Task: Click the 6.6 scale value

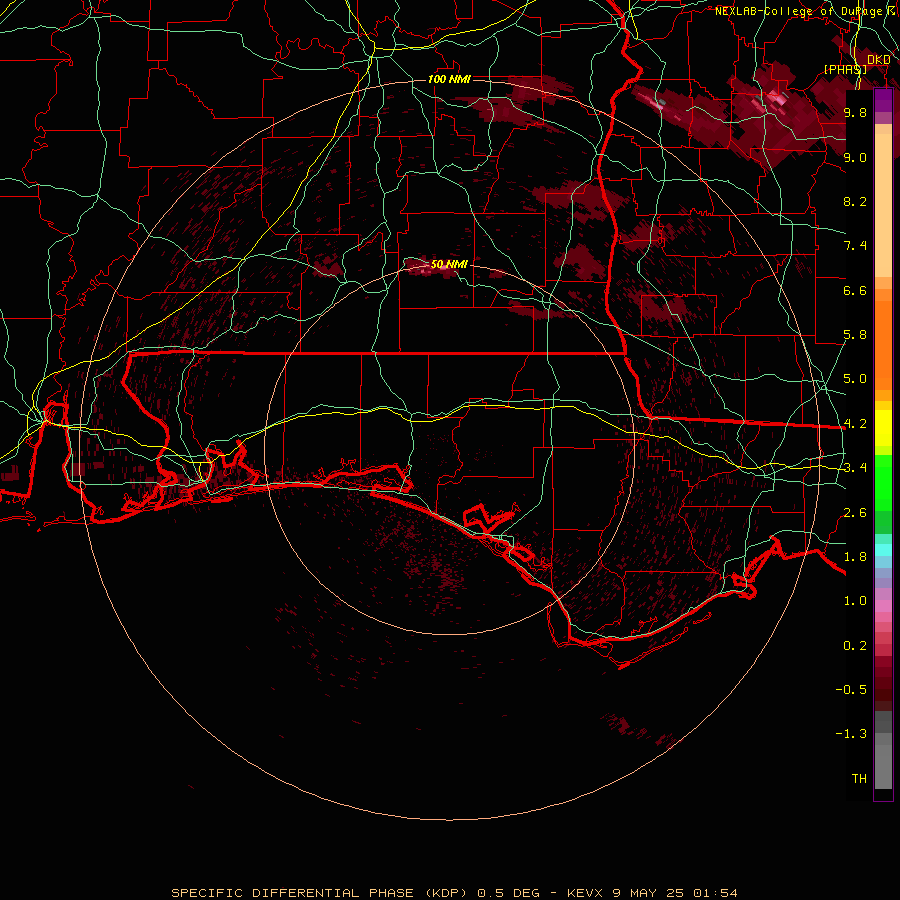Action: click(x=855, y=290)
